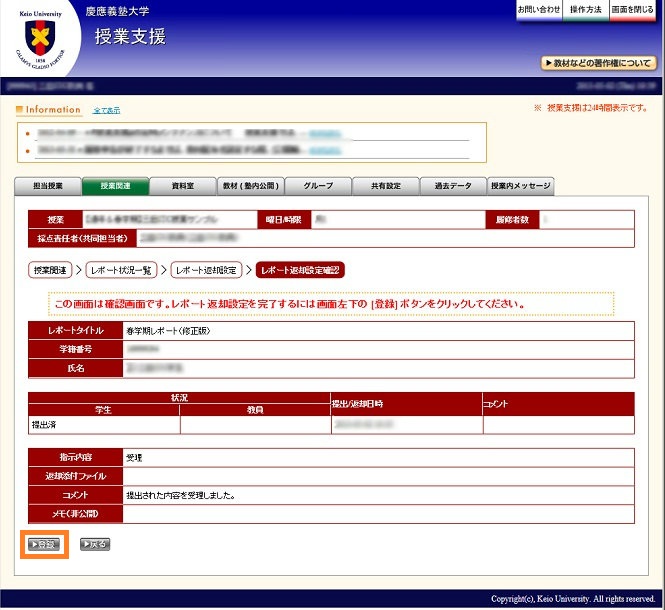The image size is (665, 610).
Task: Switch to the 担当授業 tab
Action: point(48,186)
